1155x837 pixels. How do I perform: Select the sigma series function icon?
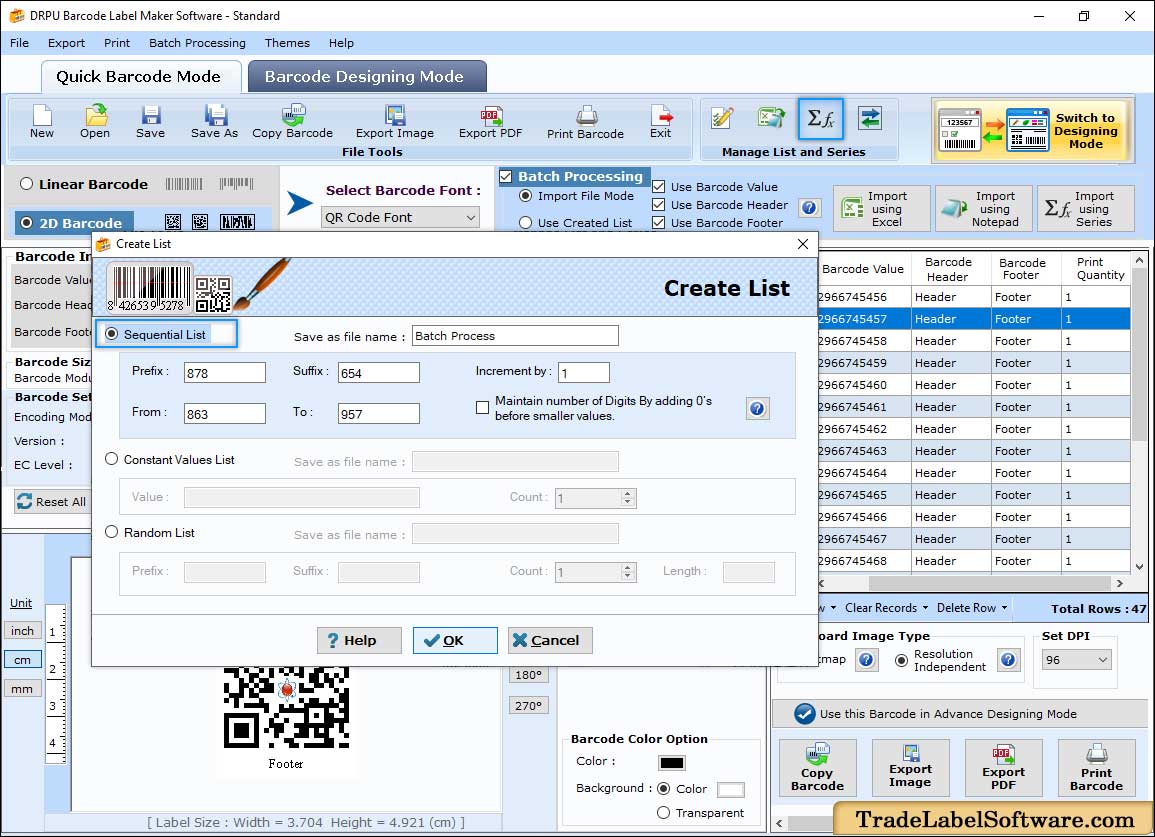click(x=821, y=118)
